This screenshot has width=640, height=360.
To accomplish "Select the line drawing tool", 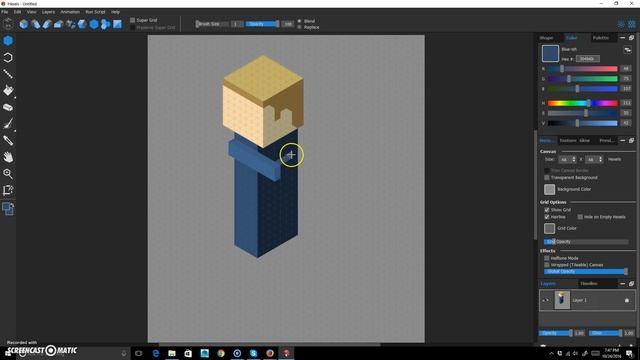I will (x=8, y=74).
